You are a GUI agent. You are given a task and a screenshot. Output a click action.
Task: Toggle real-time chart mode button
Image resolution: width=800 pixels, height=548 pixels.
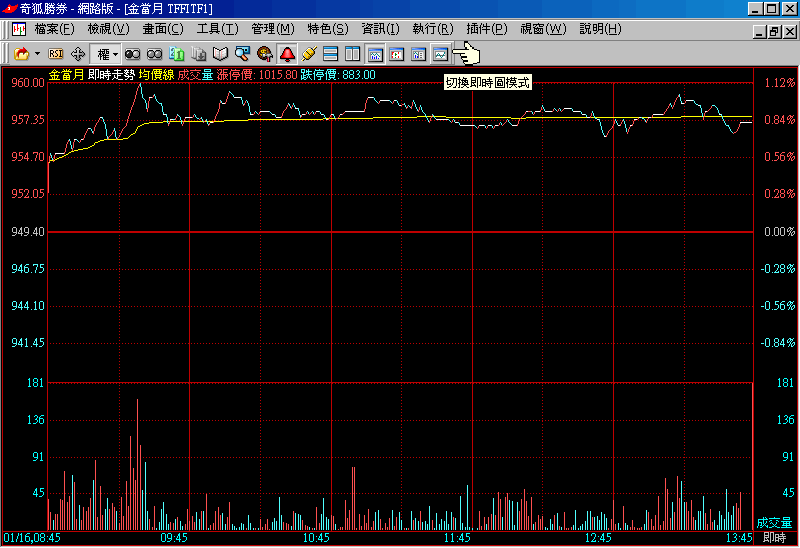pos(440,54)
